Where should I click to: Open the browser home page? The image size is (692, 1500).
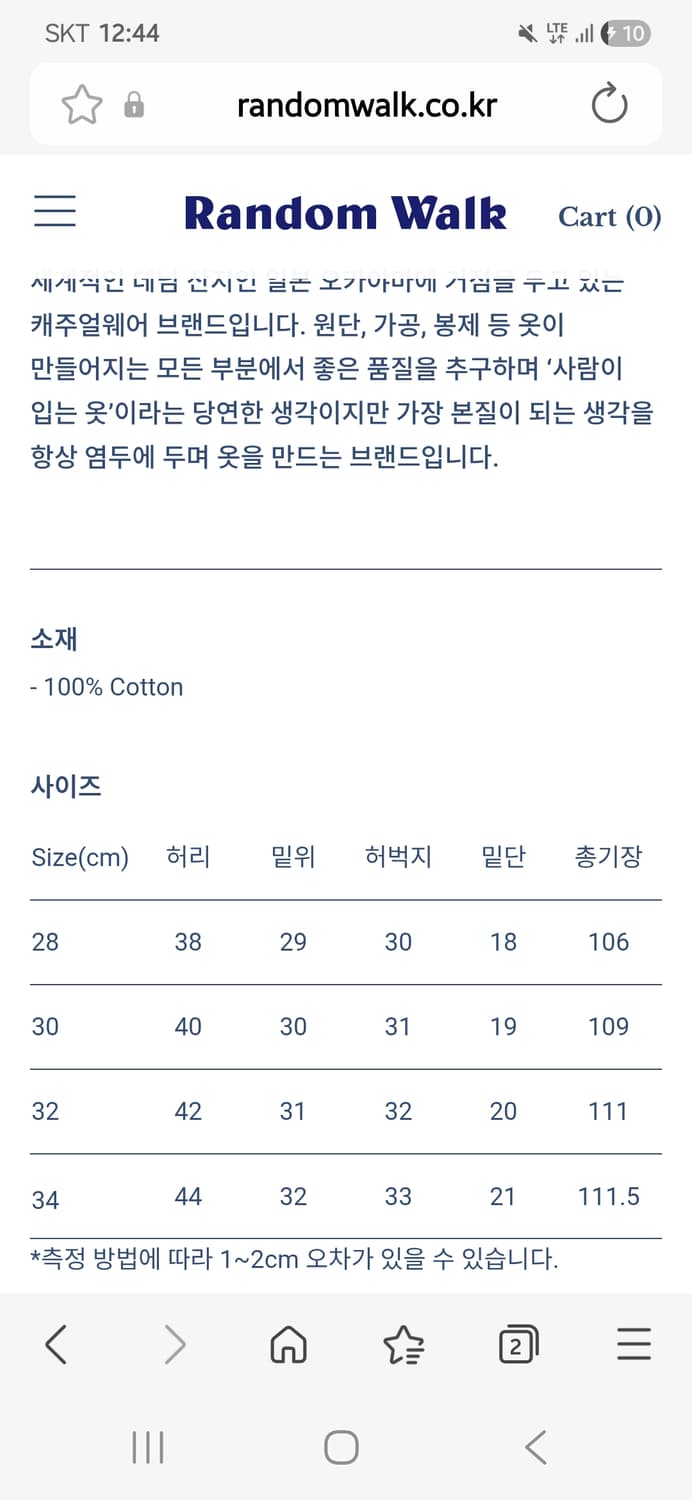pos(288,1345)
